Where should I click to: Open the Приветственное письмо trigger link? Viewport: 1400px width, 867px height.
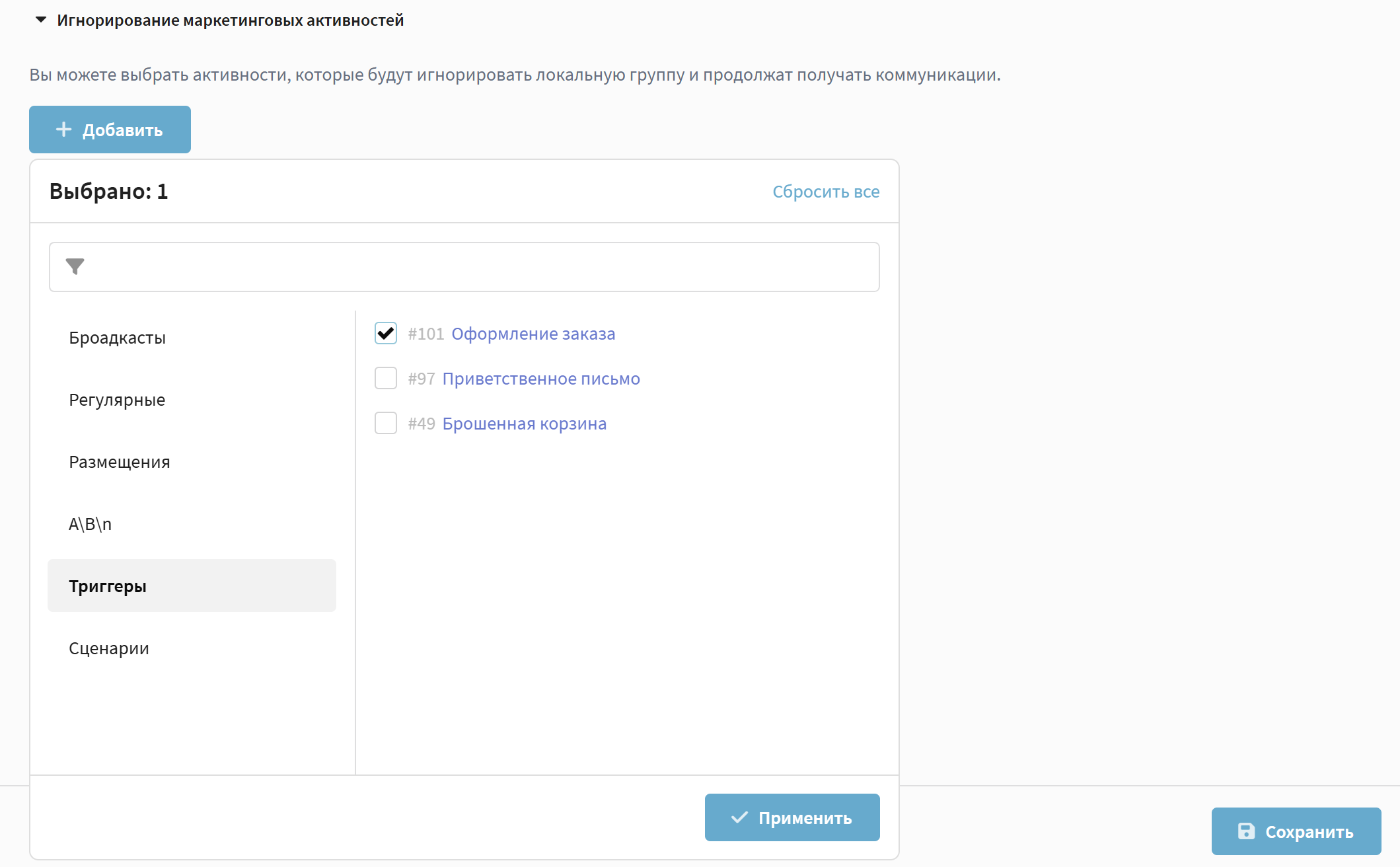coord(540,379)
